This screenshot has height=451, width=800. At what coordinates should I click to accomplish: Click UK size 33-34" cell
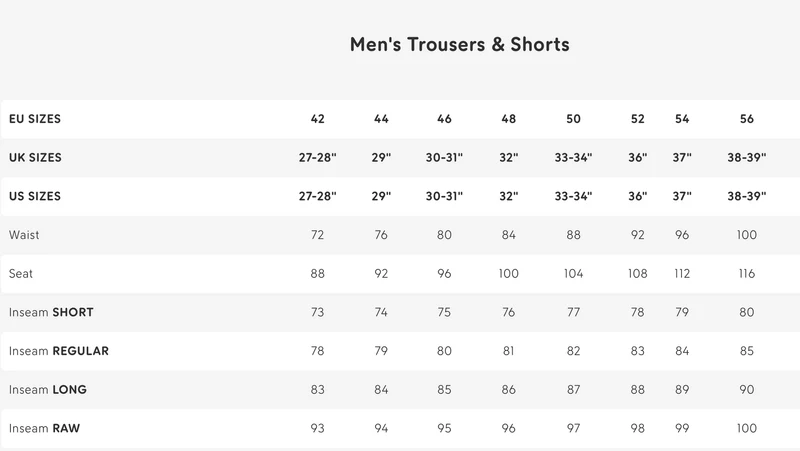click(x=573, y=158)
